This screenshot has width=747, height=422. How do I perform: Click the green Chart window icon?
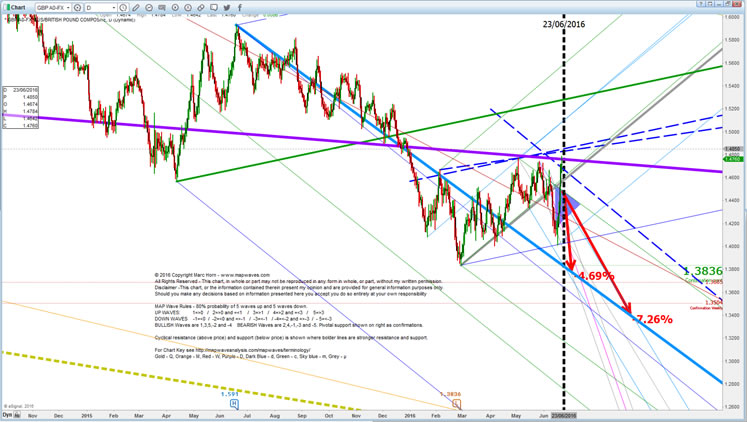point(6,7)
